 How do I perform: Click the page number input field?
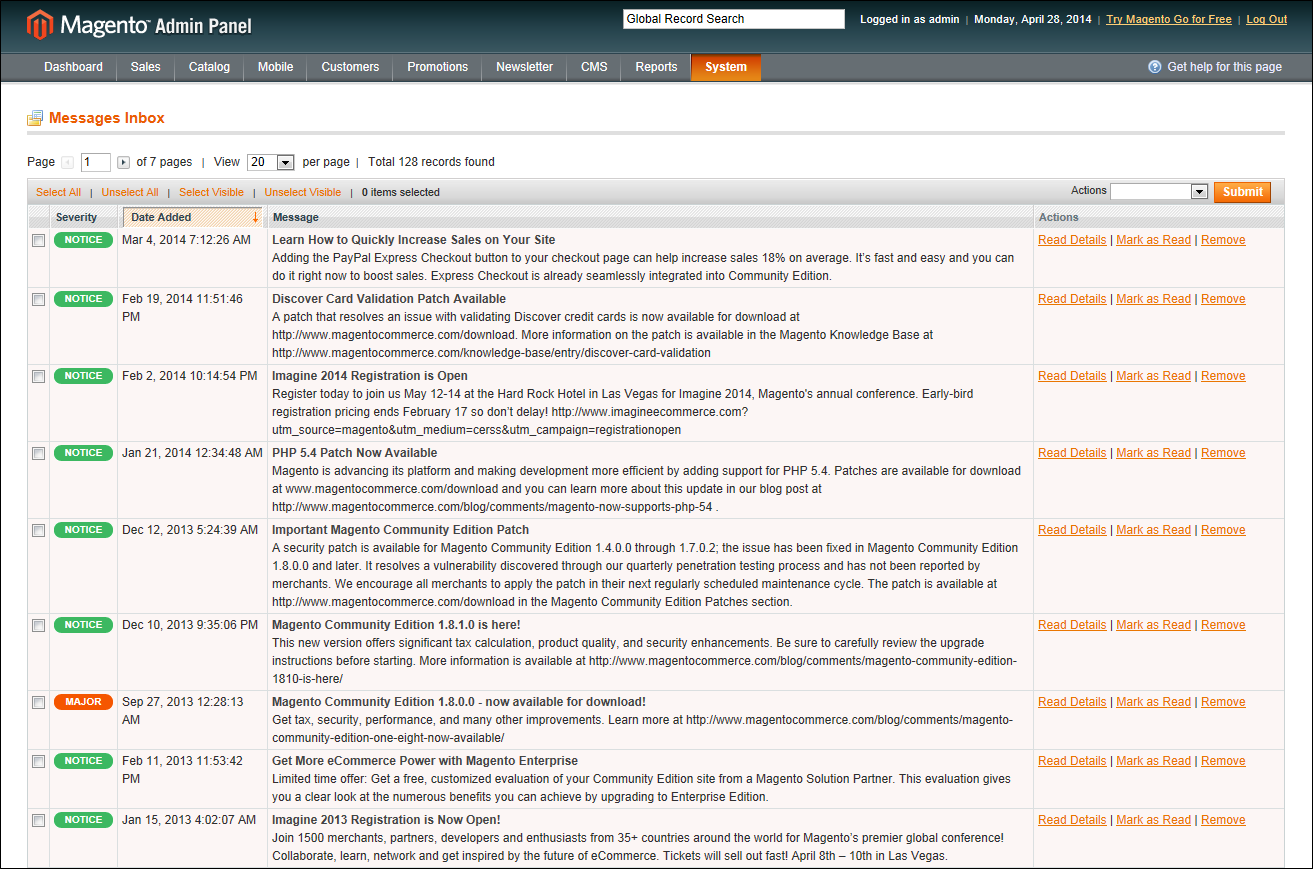coord(96,162)
